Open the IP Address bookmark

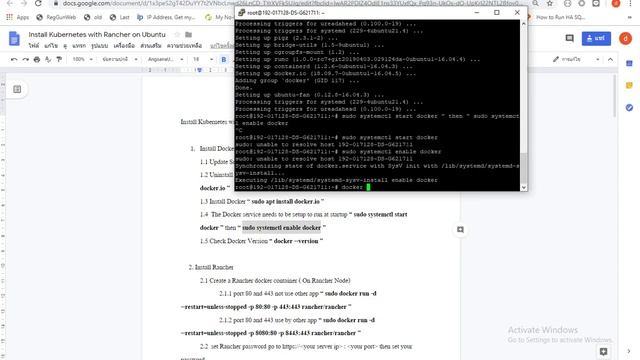(x=166, y=17)
